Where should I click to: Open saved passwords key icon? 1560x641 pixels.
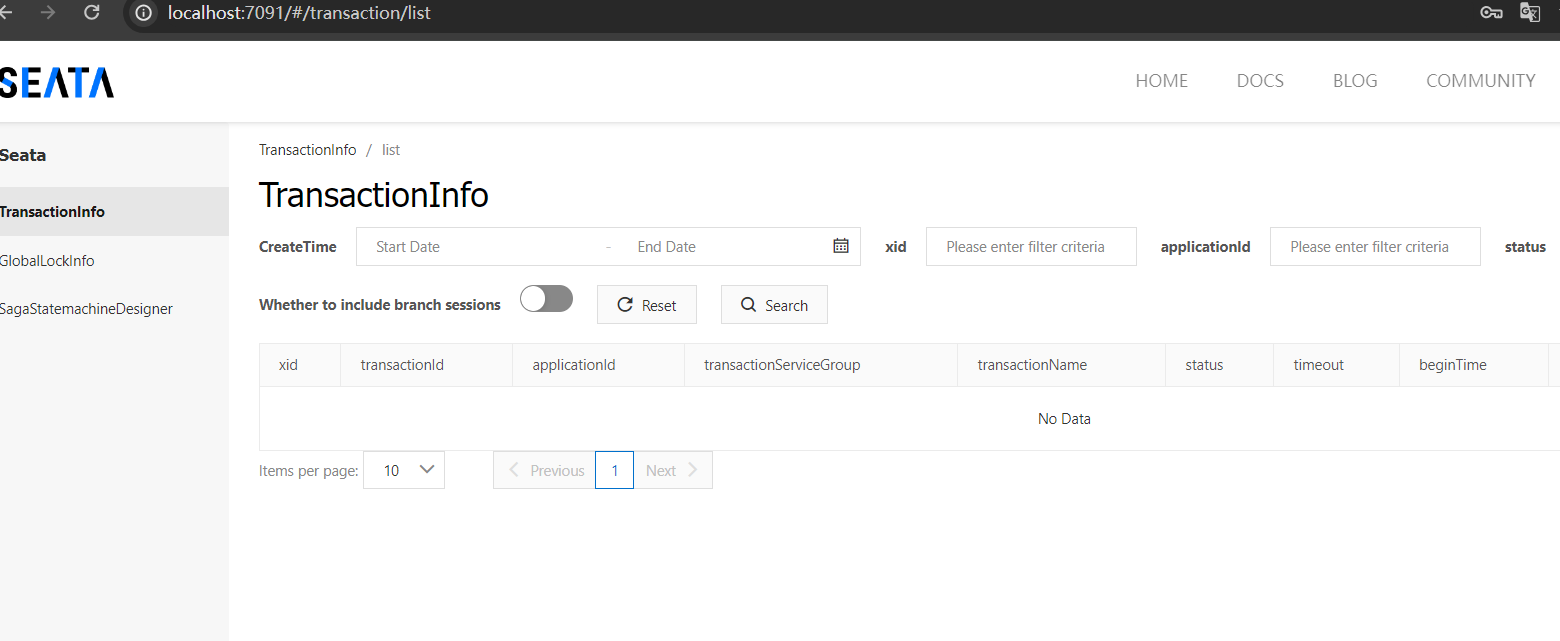tap(1492, 13)
